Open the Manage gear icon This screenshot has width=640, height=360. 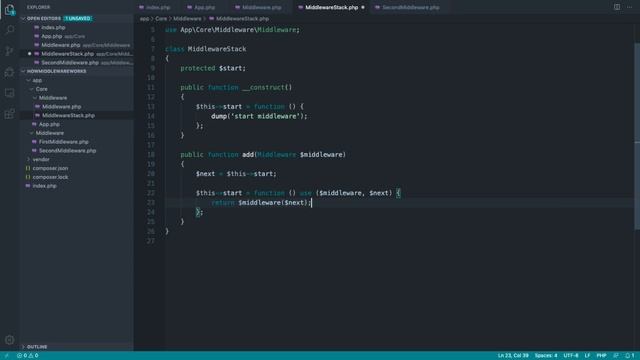(10, 340)
